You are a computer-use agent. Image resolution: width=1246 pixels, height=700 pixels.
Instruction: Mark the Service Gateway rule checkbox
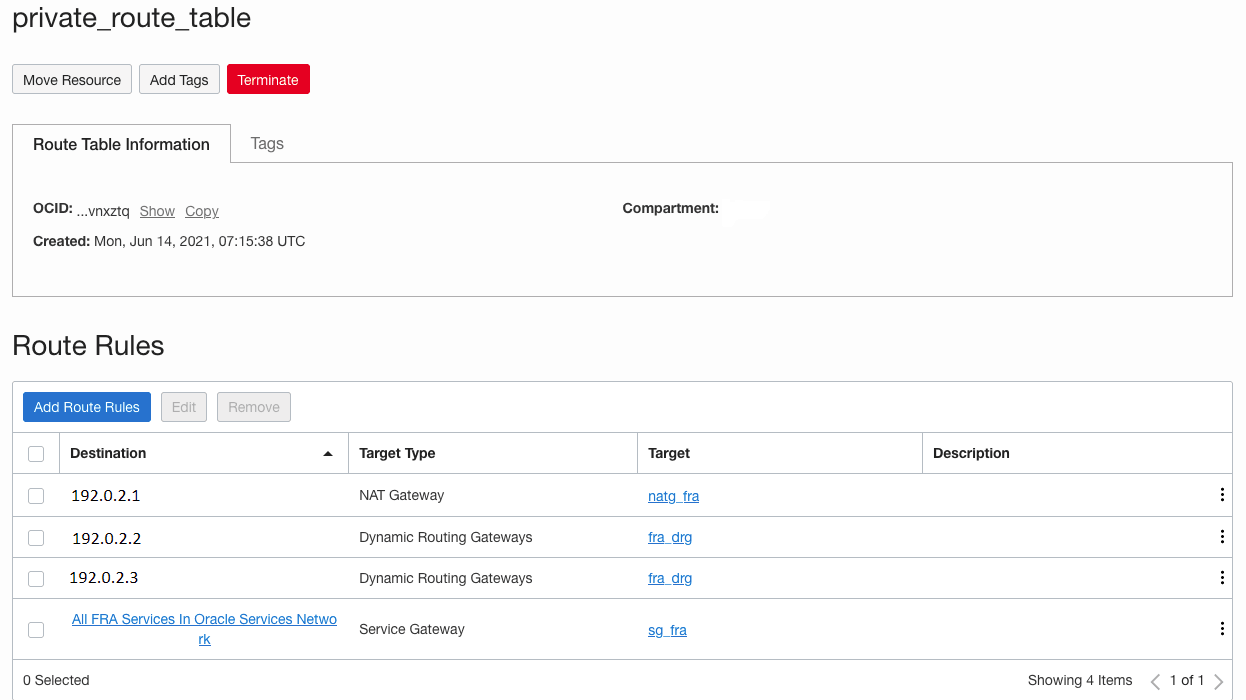[36, 630]
